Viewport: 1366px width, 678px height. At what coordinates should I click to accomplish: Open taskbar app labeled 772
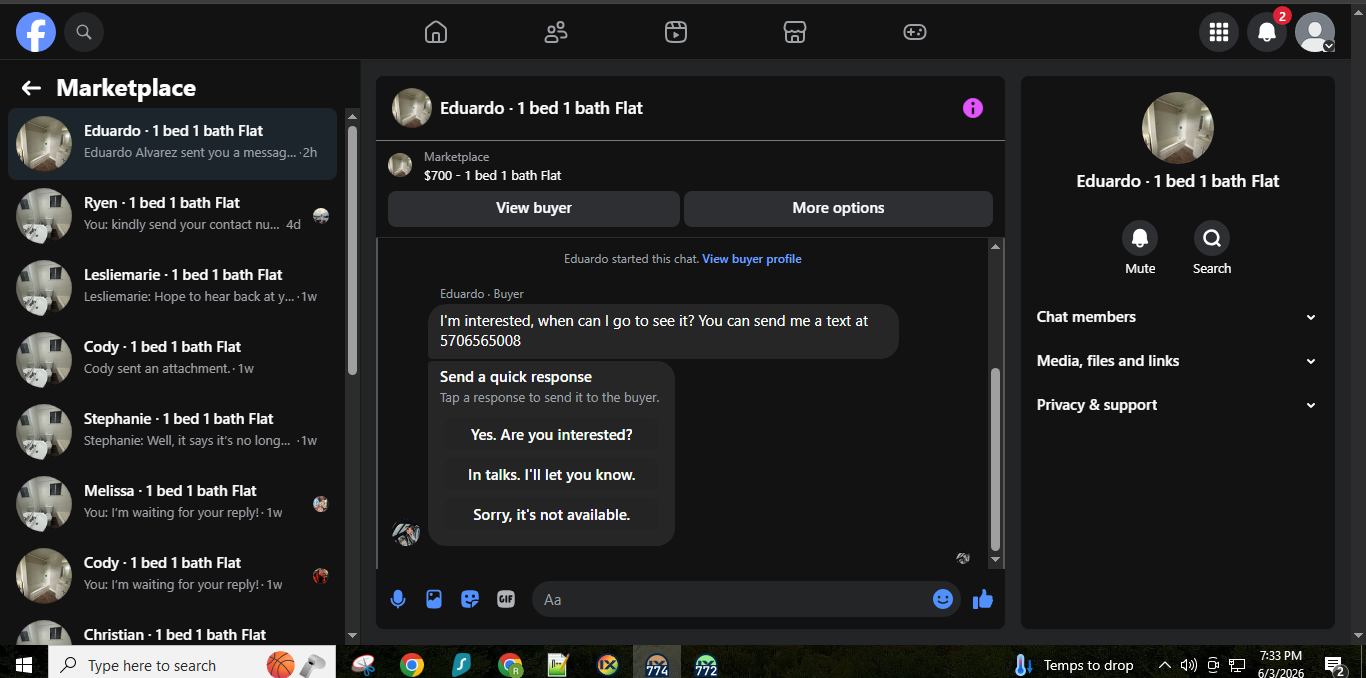(706, 665)
